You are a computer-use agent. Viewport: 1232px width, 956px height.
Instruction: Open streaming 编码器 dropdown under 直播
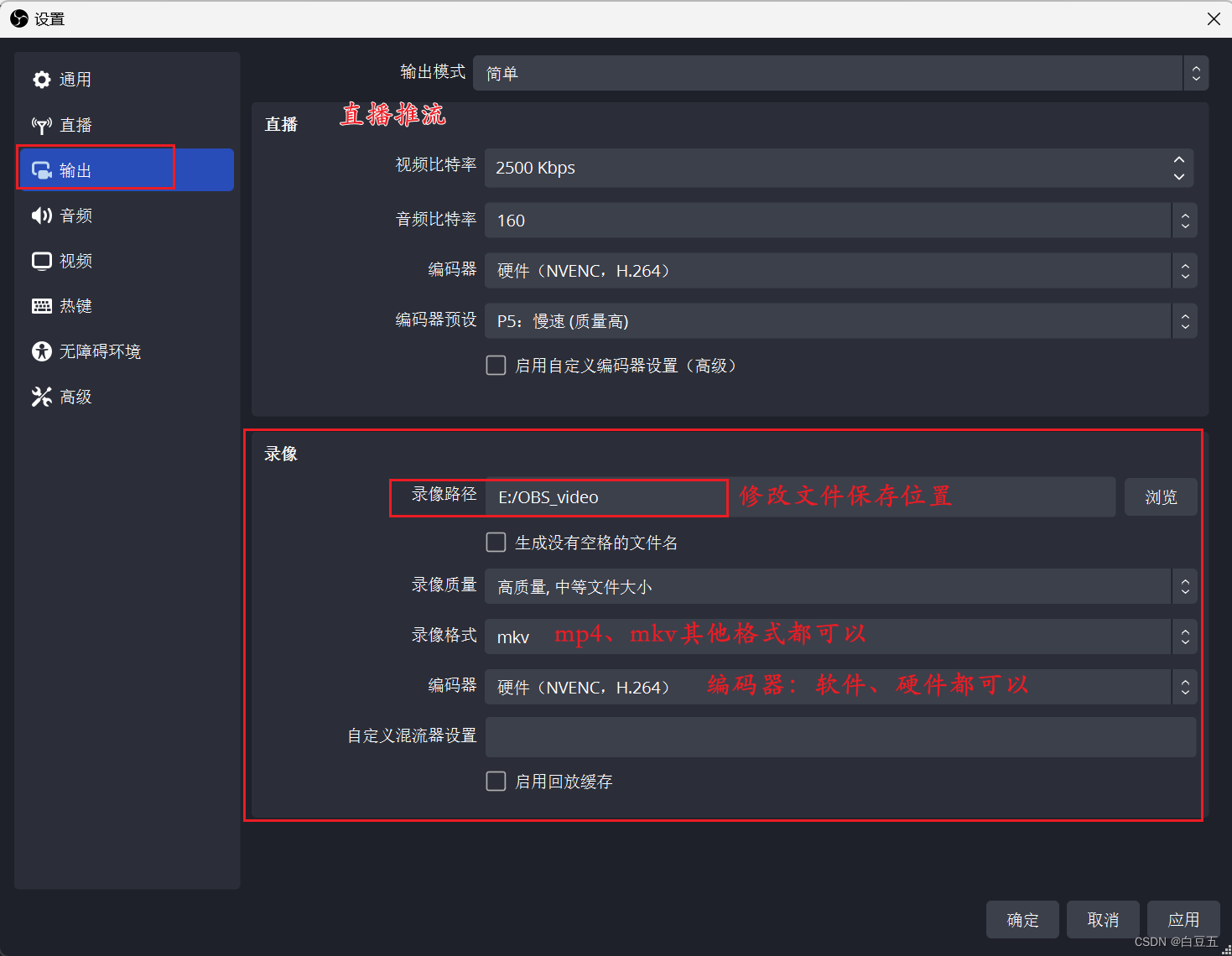click(x=840, y=271)
